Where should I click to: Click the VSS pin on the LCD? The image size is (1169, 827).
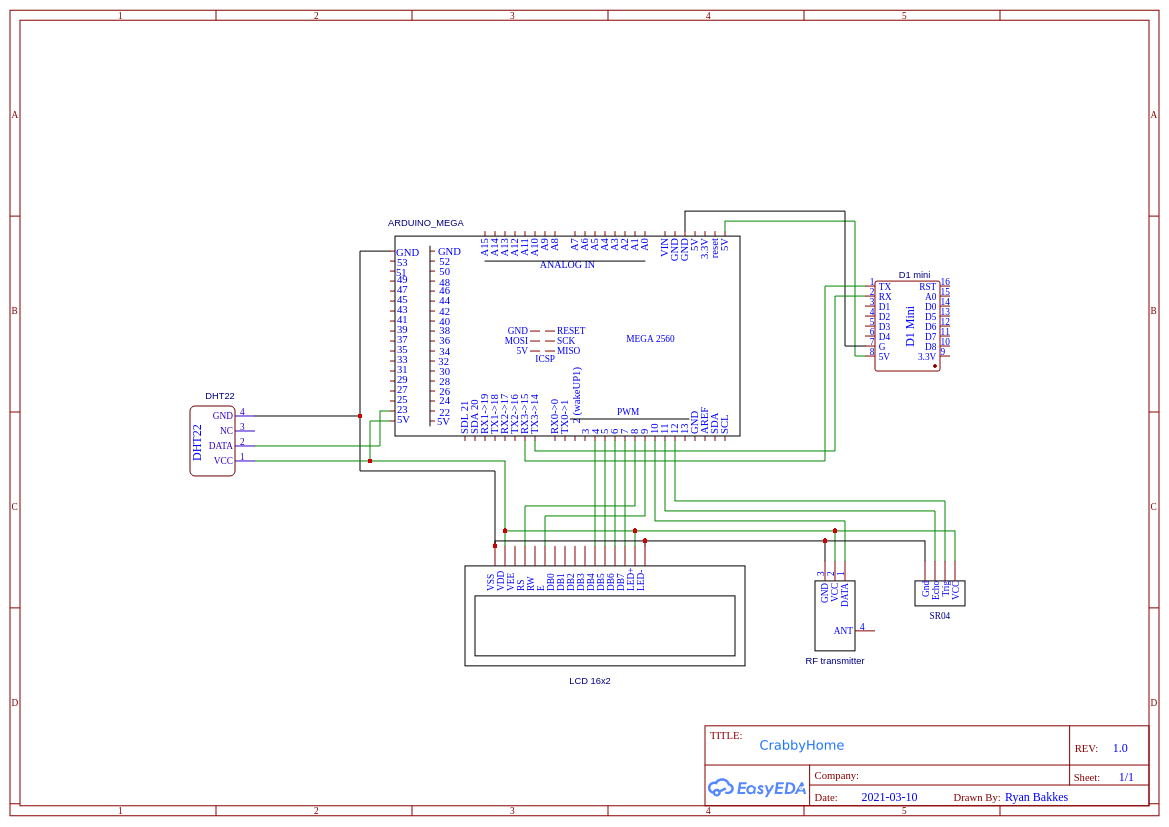491,582
